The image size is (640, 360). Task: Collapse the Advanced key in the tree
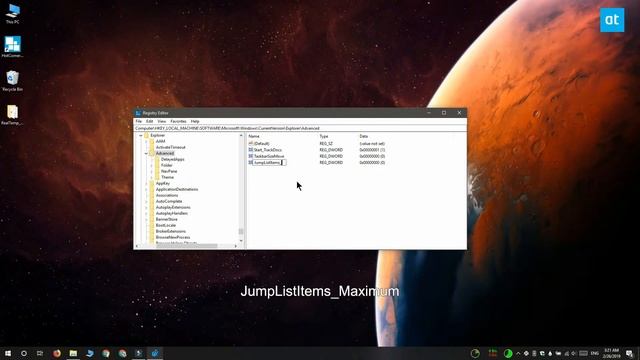146,153
